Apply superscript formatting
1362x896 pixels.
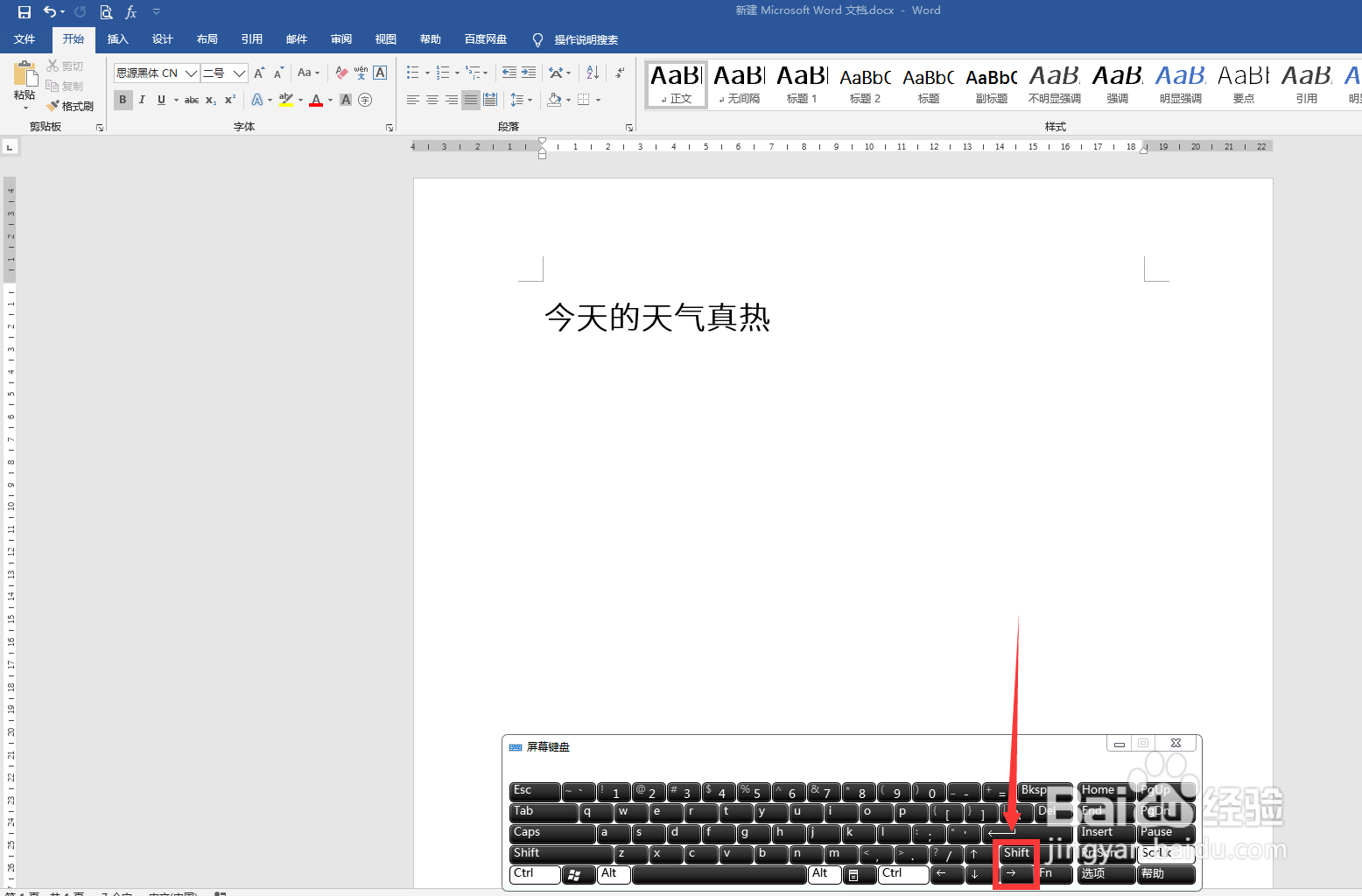228,100
